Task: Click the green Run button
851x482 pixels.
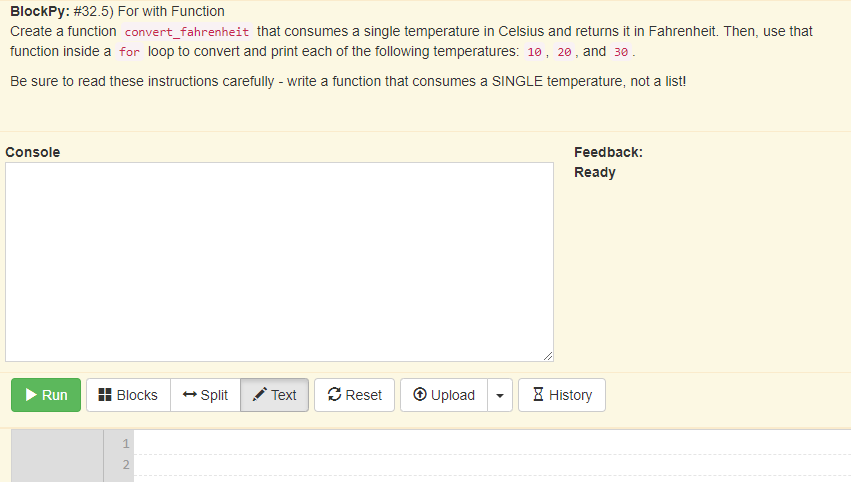Action: [46, 395]
